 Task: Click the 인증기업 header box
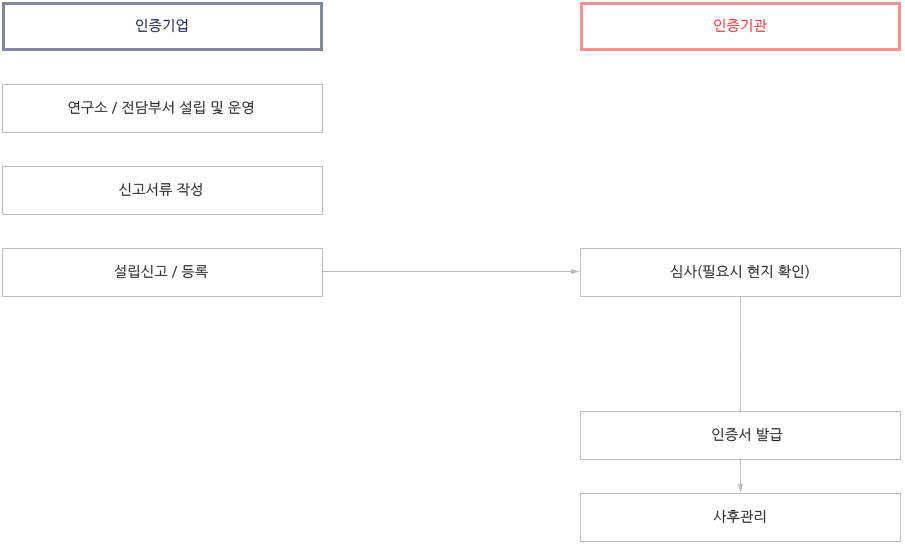point(162,27)
